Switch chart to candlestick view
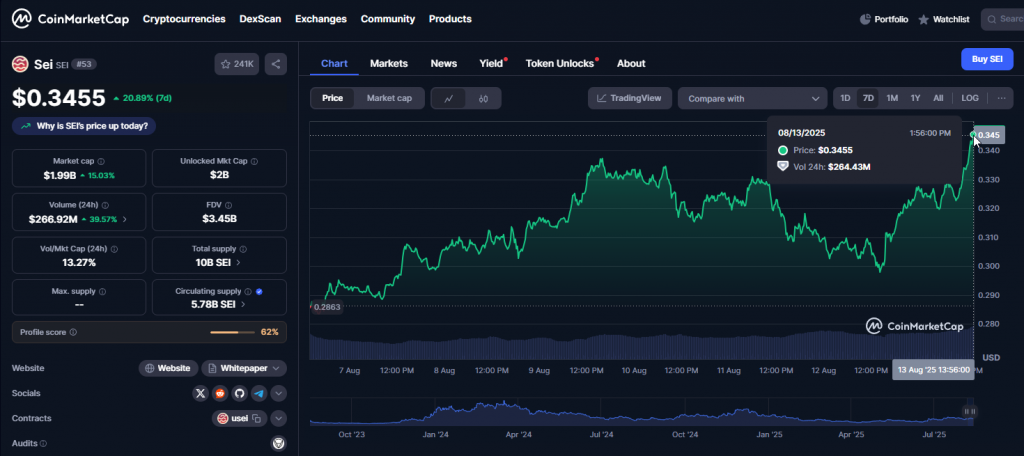Image resolution: width=1024 pixels, height=456 pixels. (483, 99)
